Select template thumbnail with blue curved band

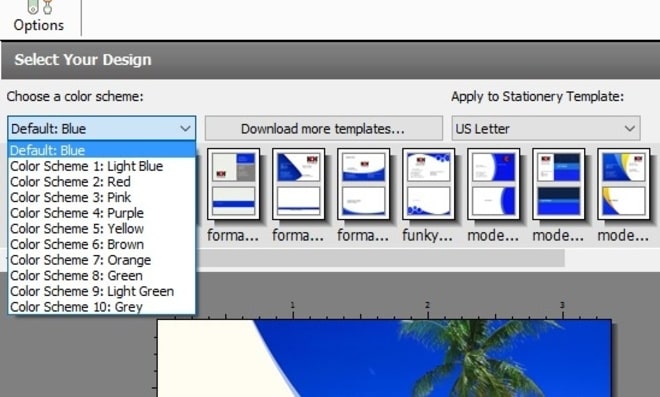(363, 184)
